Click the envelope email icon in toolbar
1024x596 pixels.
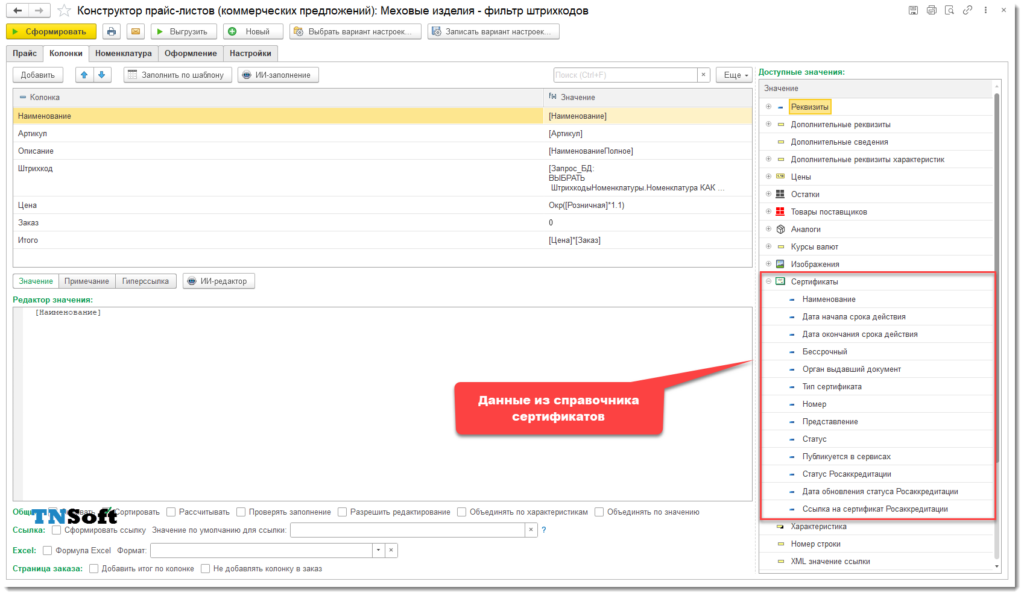(x=135, y=31)
